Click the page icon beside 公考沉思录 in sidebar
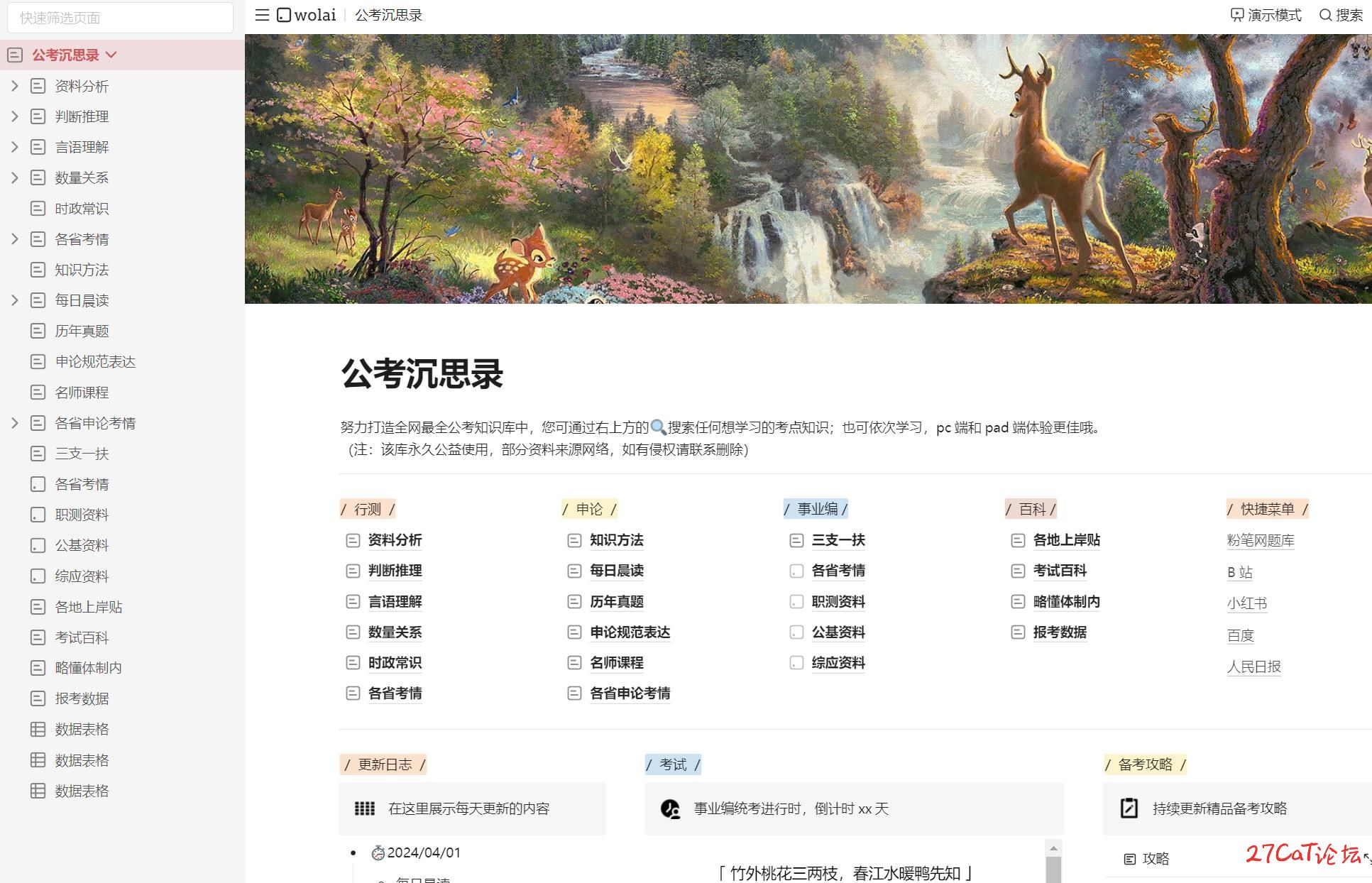1372x883 pixels. coord(15,55)
